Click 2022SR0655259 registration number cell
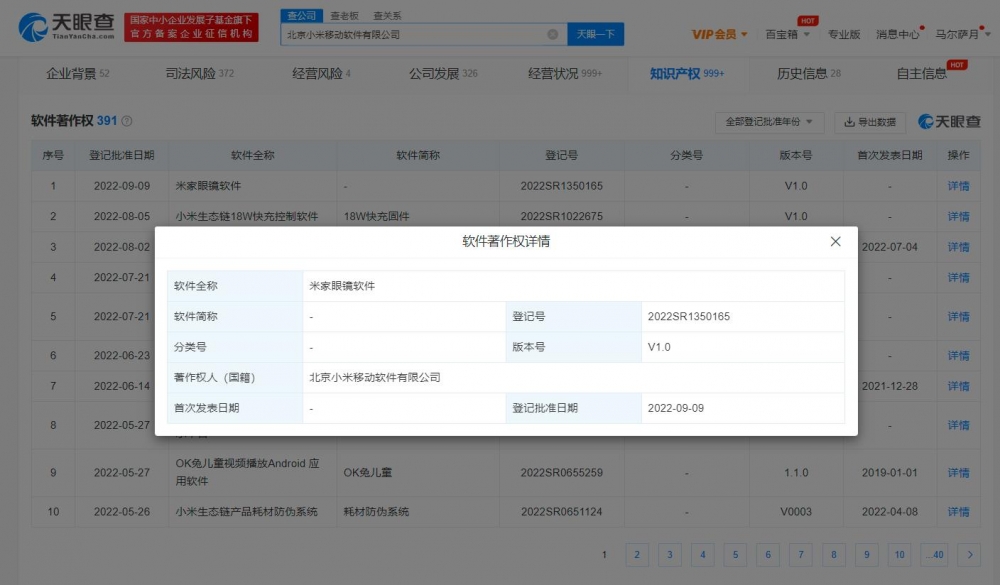The width and height of the screenshot is (1000, 585). point(561,473)
